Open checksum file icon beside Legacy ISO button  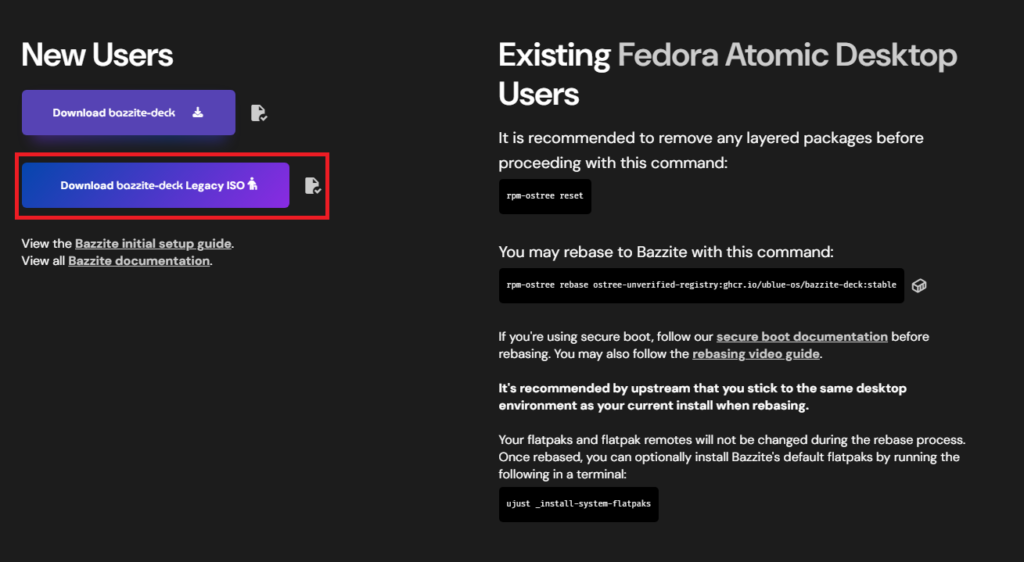313,185
